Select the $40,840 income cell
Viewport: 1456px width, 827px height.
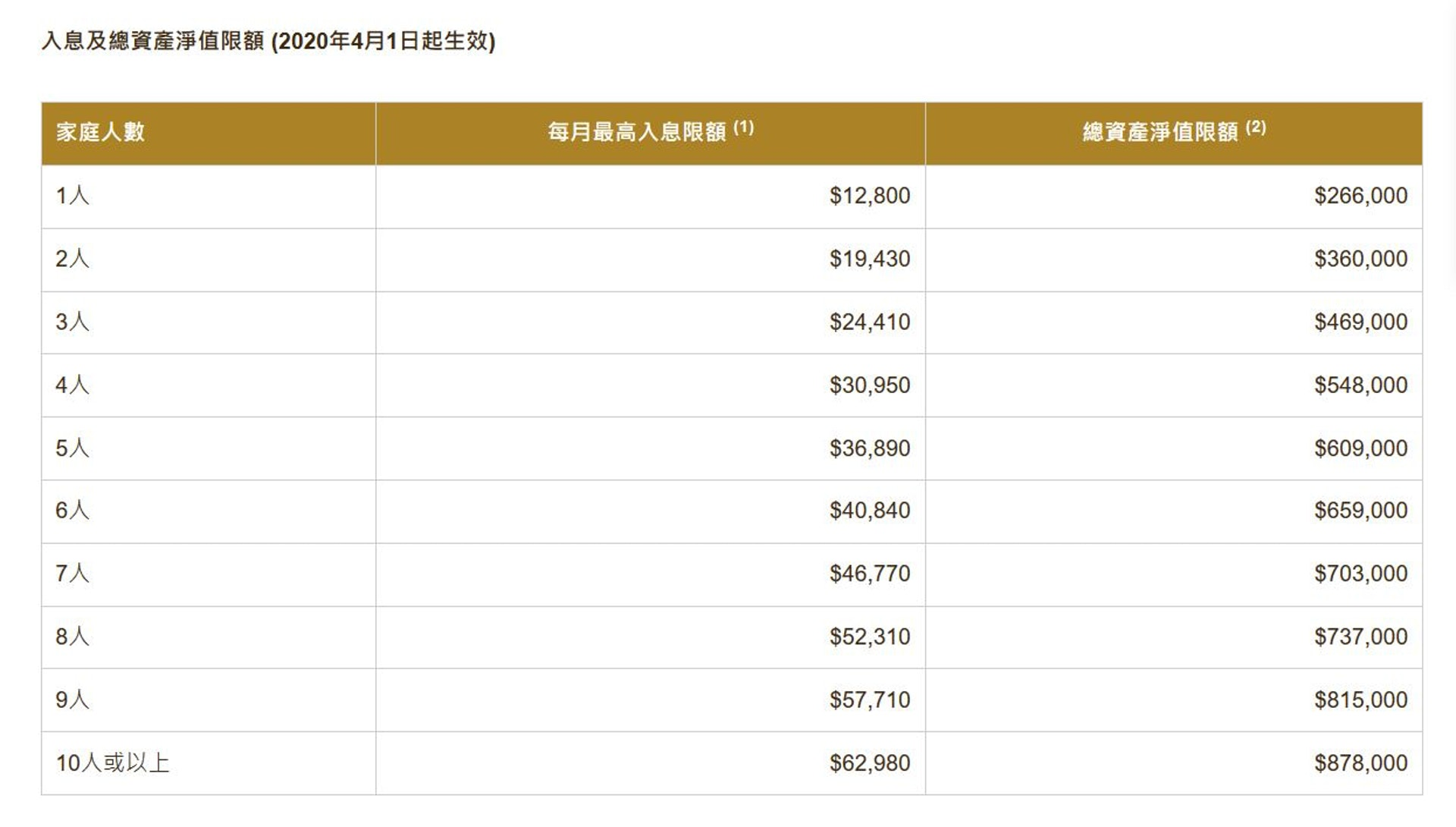tap(870, 510)
